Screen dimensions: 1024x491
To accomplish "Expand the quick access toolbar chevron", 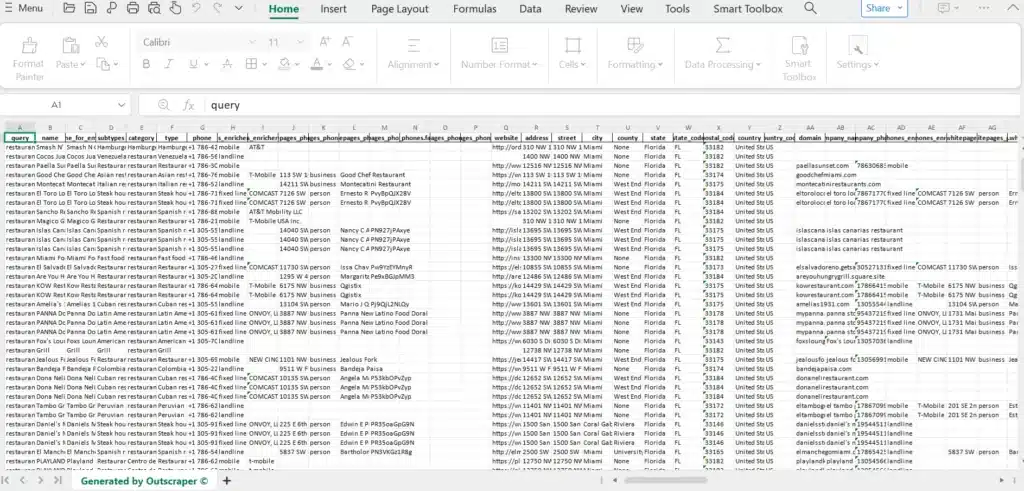I will [238, 8].
